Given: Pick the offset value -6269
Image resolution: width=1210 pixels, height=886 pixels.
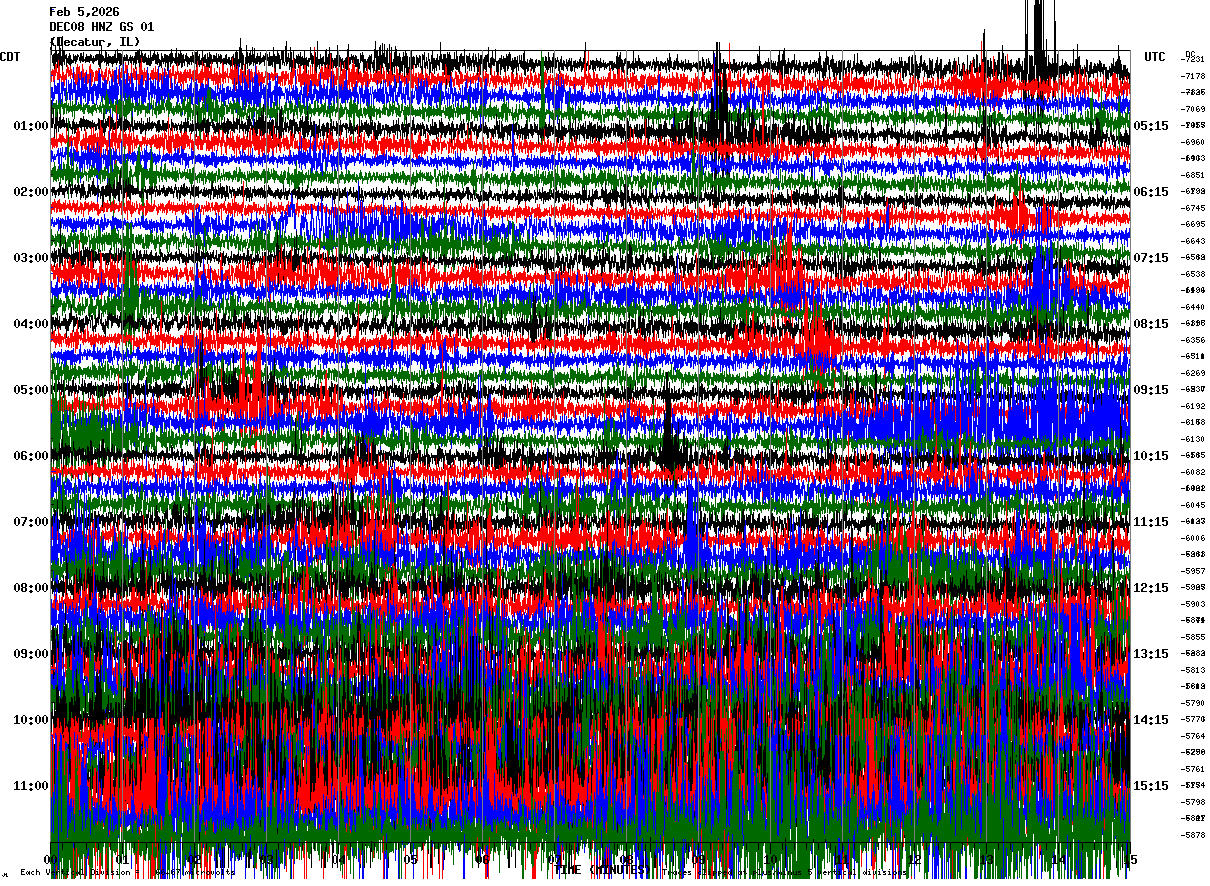Looking at the screenshot, I should click(x=1194, y=373).
